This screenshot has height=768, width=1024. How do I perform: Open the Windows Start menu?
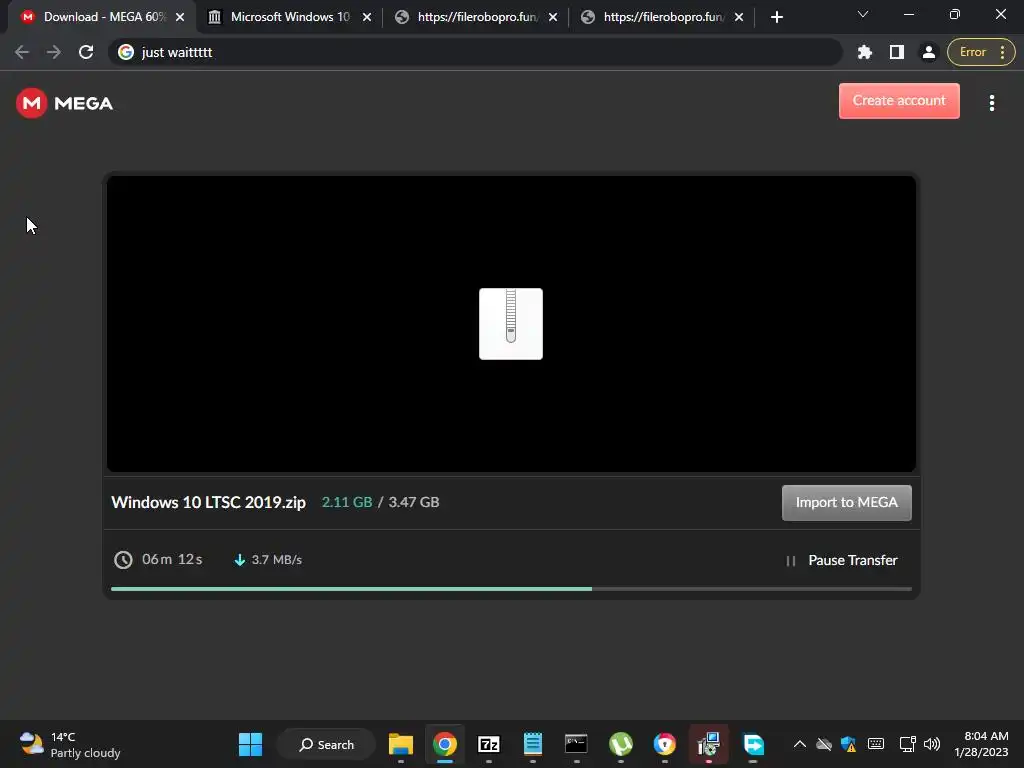pos(250,744)
